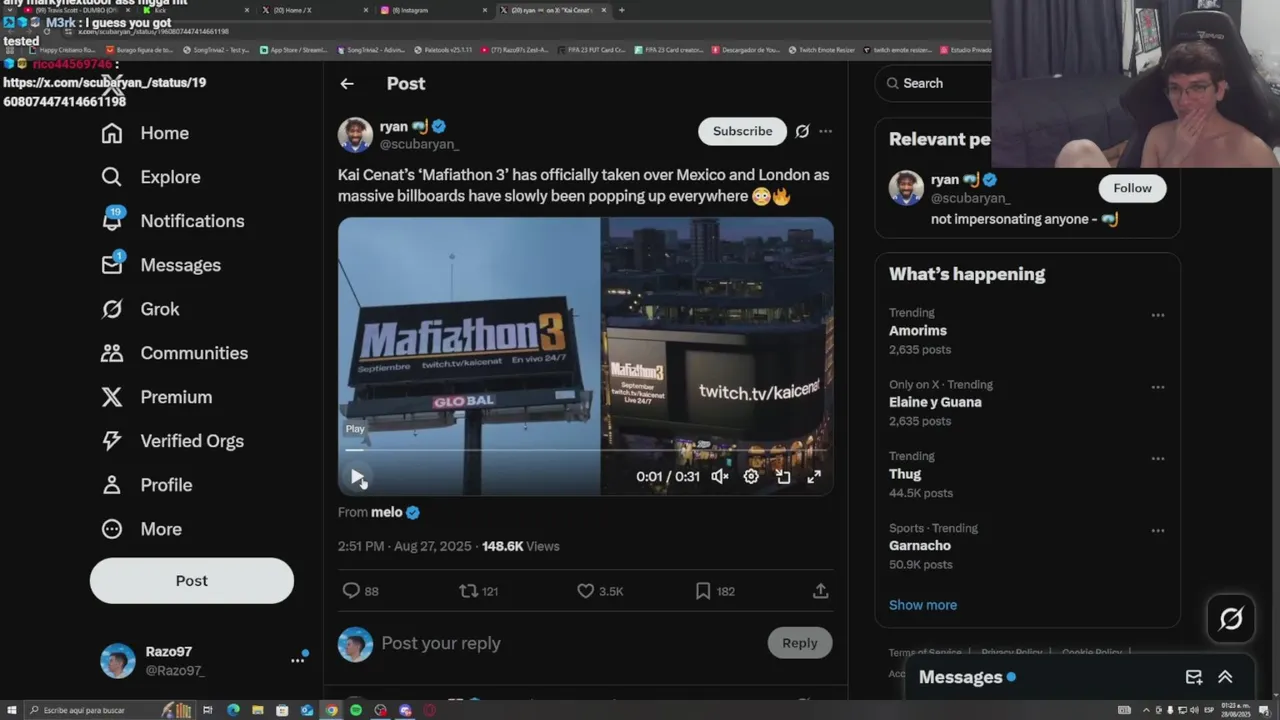Open account menu dots beside Razo97
This screenshot has width=1280, height=720.
pos(297,660)
